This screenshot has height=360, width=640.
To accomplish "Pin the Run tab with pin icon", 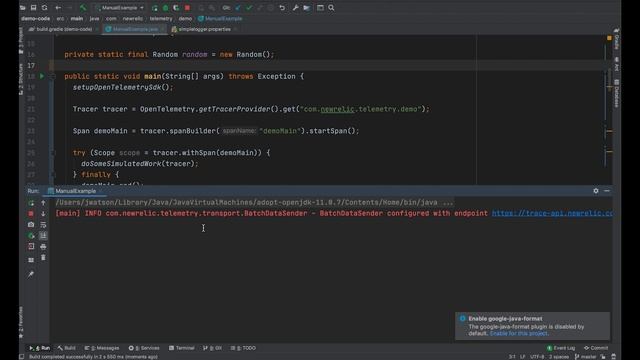I will (x=31, y=274).
